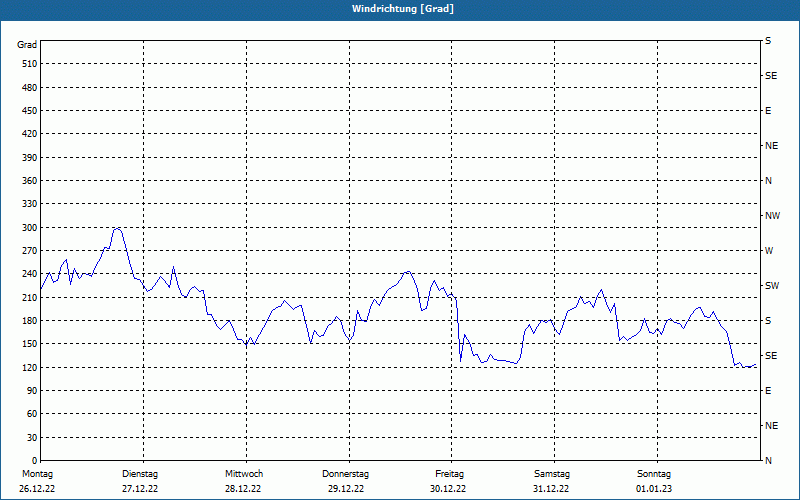800x500 pixels.
Task: Select the "Samstag" day label
Action: (x=552, y=474)
